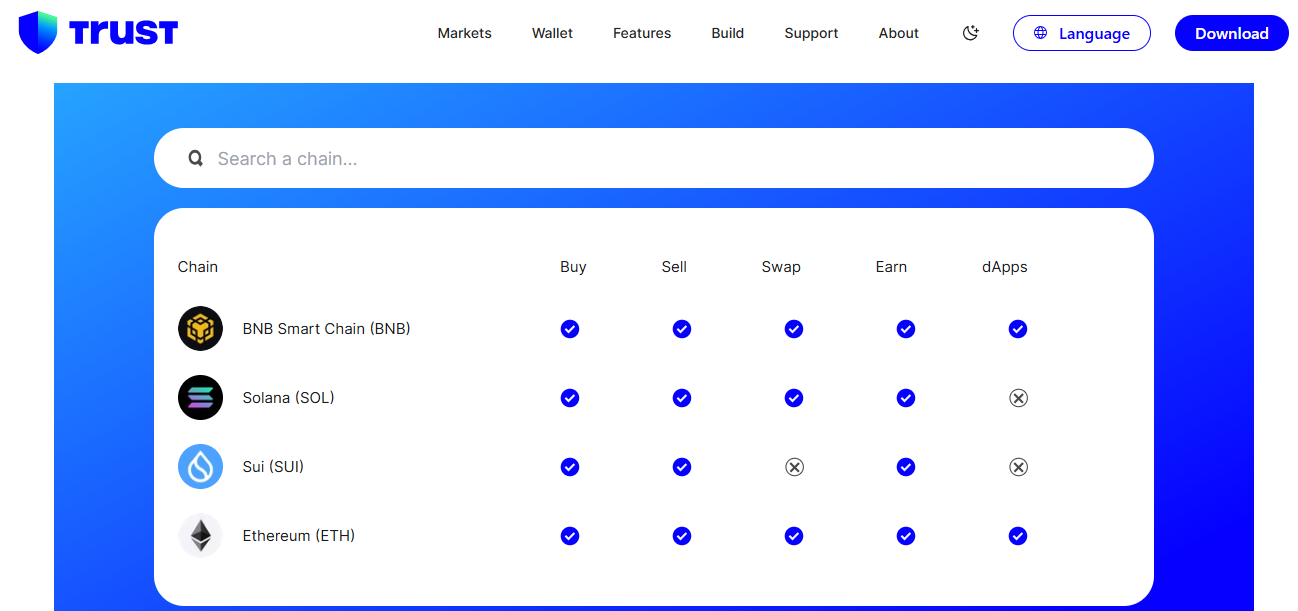Open the Build menu
This screenshot has height=611, width=1298.
[x=727, y=33]
